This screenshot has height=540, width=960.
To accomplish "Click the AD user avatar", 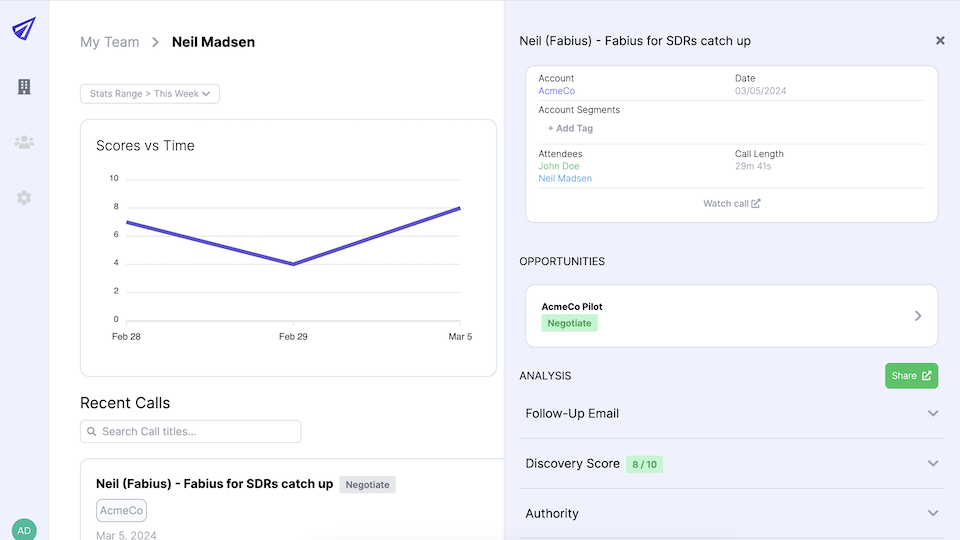I will (x=24, y=530).
